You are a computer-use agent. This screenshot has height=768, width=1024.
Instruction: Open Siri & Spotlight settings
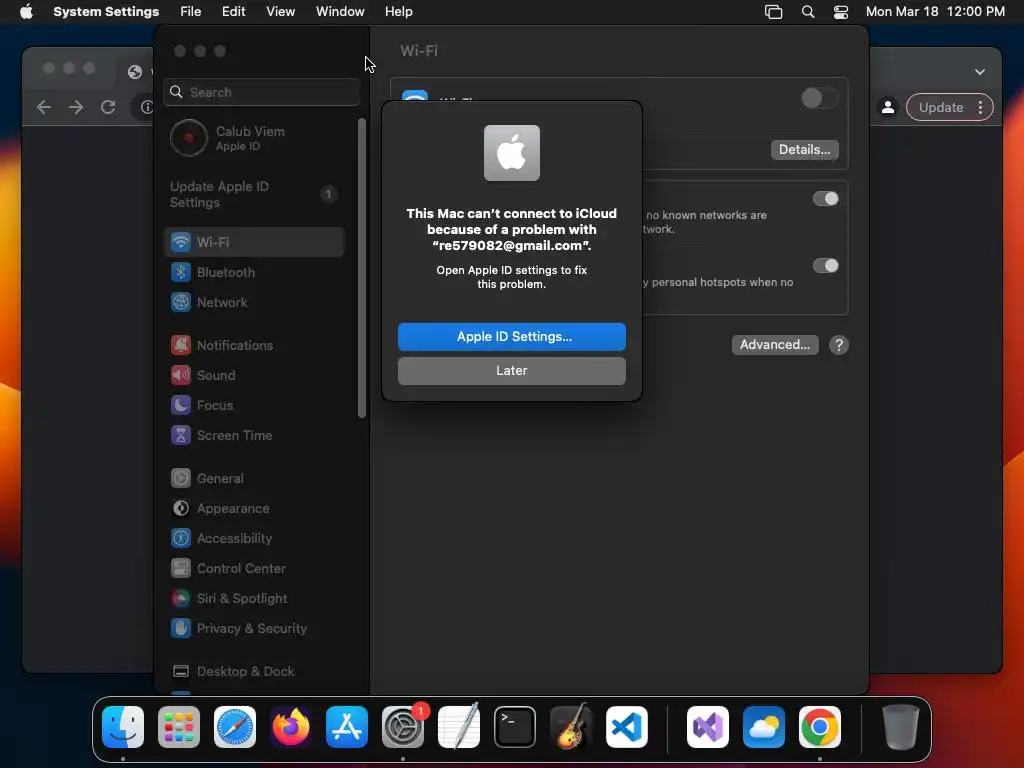(253, 599)
